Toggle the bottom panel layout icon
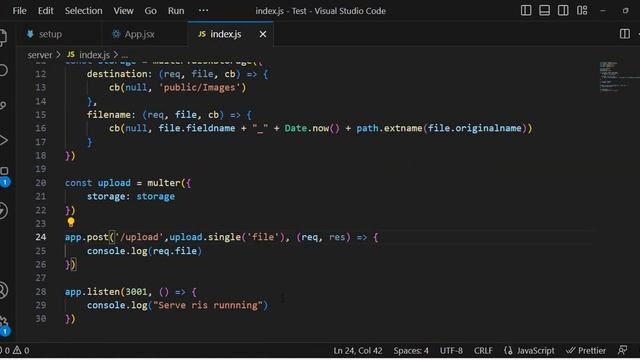Viewport: 640px width, 360px height. 544,11
